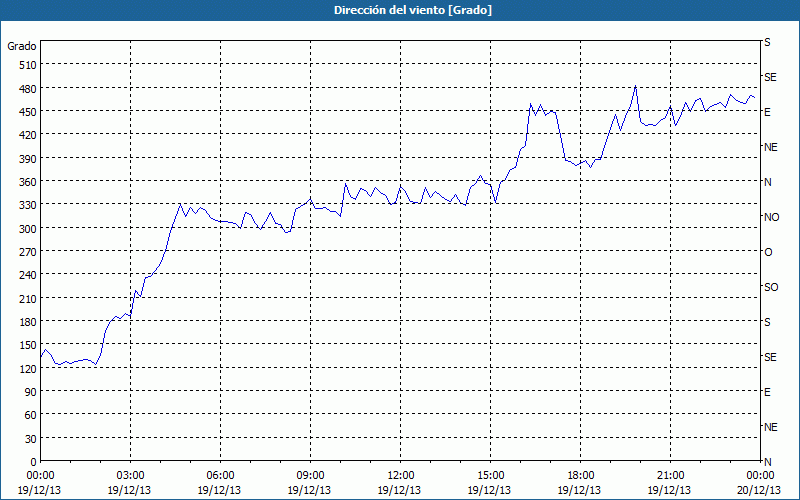Click the 09:00 time tick label
This screenshot has width=800, height=500.
click(x=310, y=476)
